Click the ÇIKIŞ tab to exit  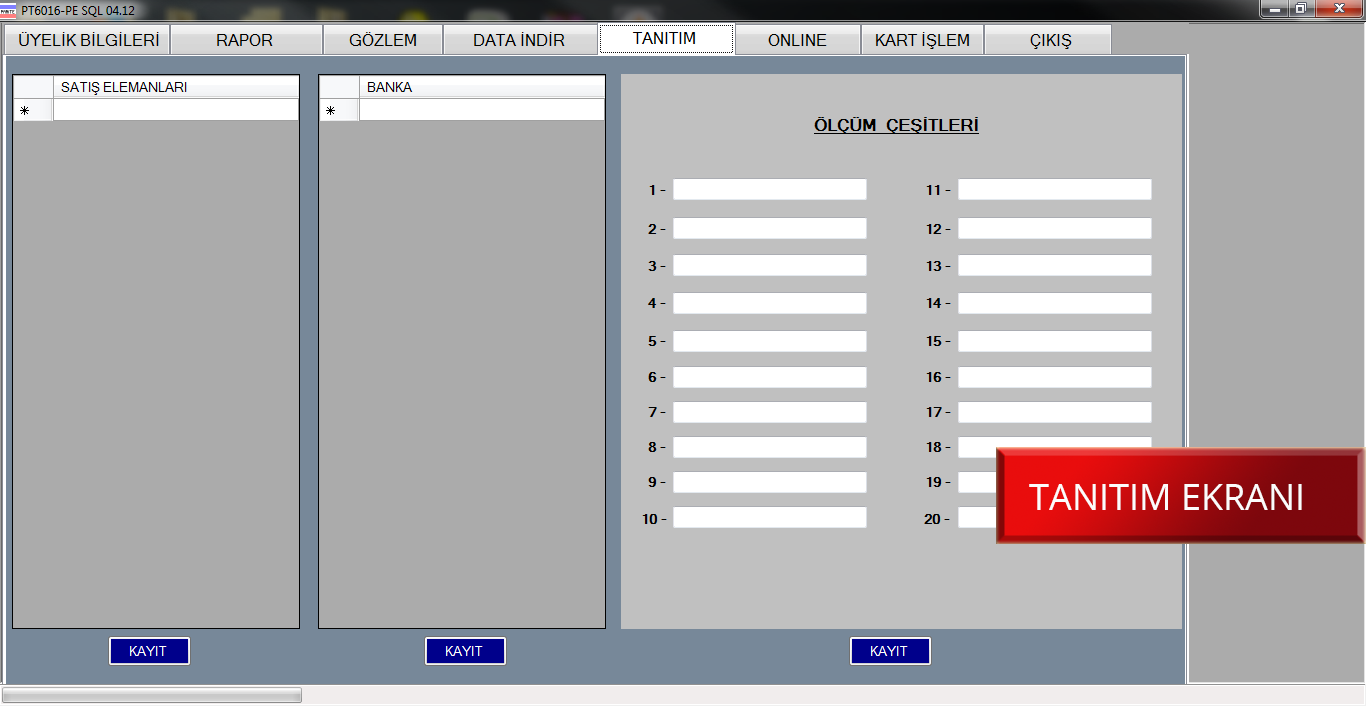[1049, 40]
